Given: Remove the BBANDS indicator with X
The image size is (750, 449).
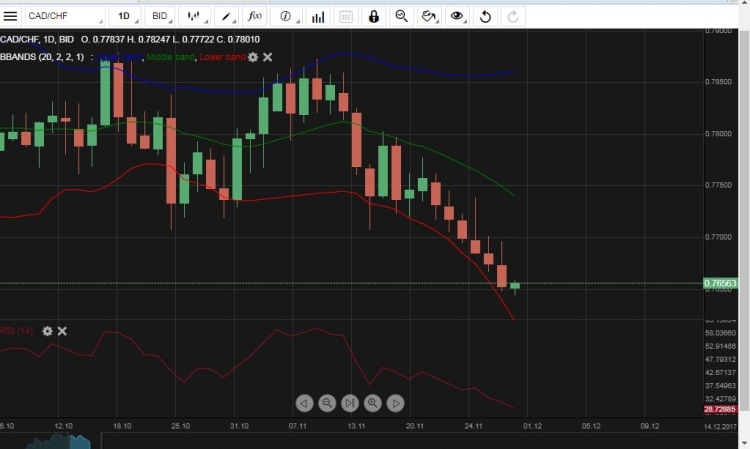Looking at the screenshot, I should (268, 57).
